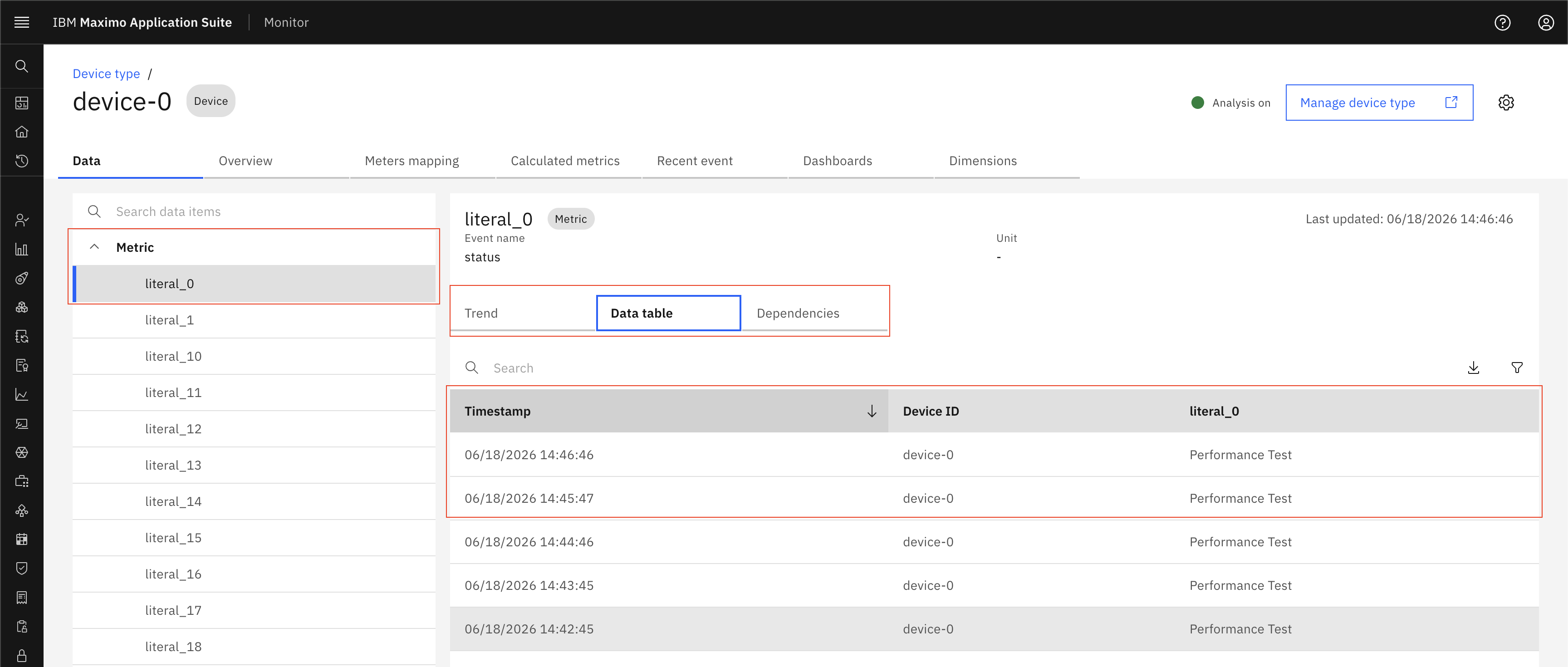Open the Meters mapping tab
1568x667 pixels.
point(422,161)
